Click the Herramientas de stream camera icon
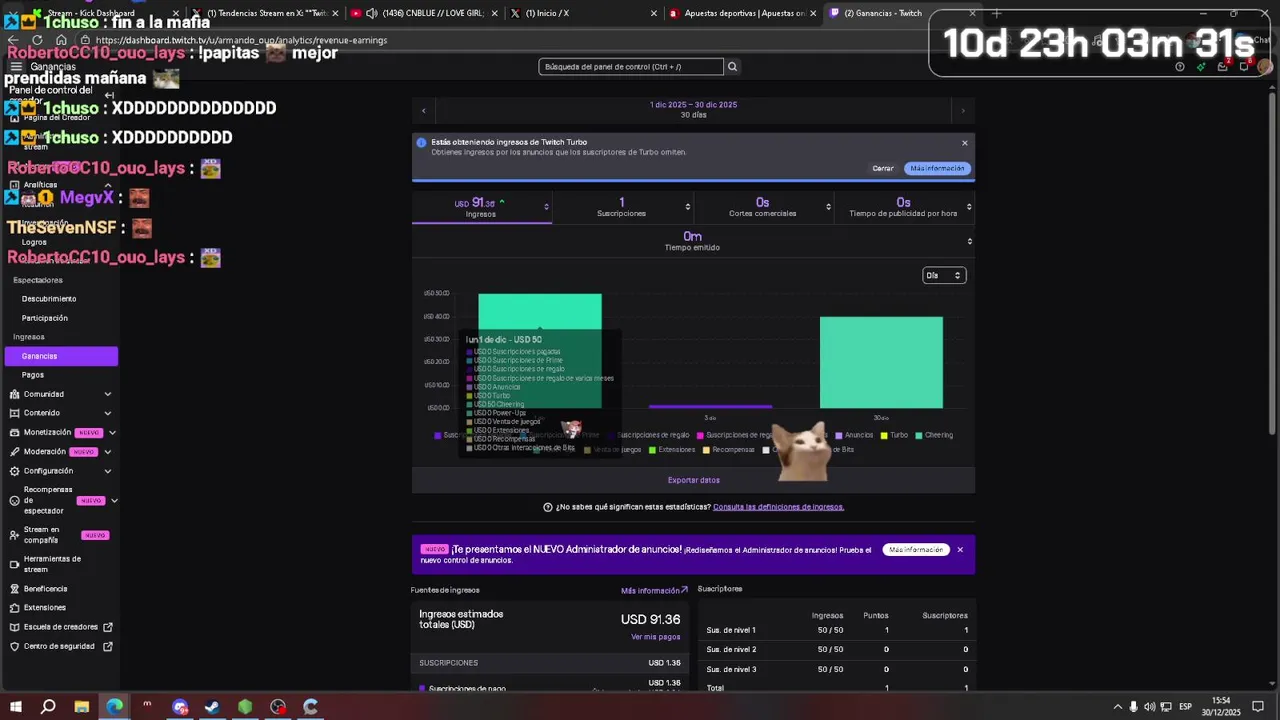Image resolution: width=1280 pixels, height=720 pixels. (x=15, y=564)
